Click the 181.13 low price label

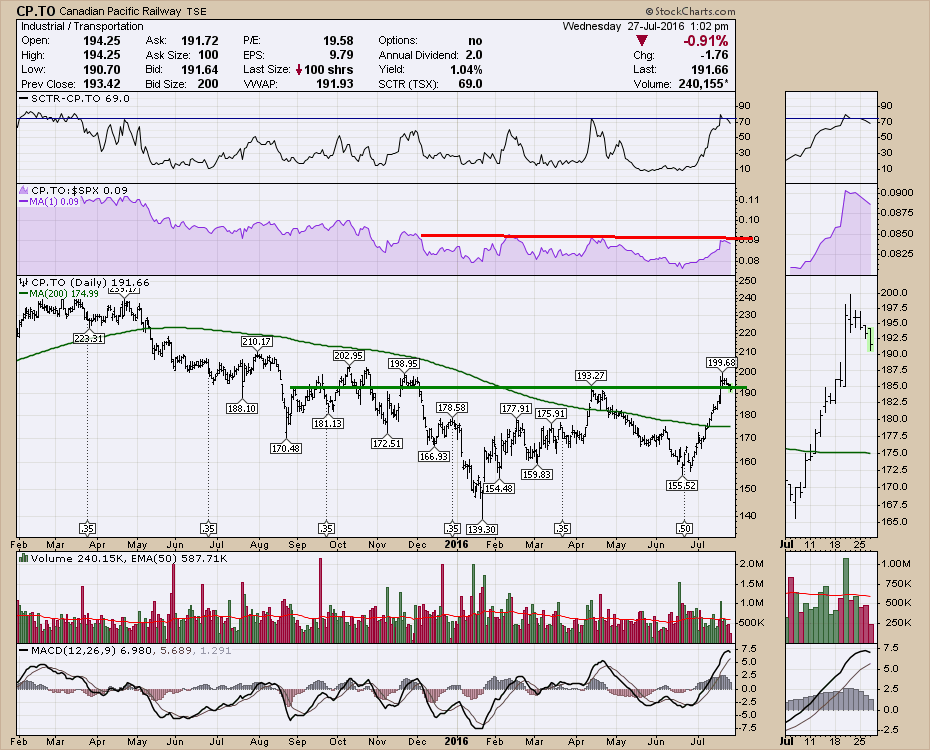click(x=328, y=423)
